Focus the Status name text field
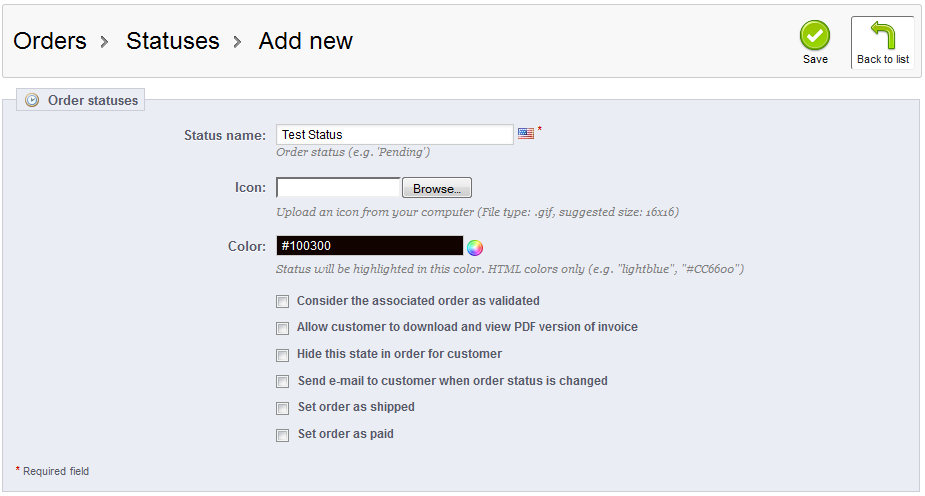Viewport: 925px width, 496px height. point(394,135)
